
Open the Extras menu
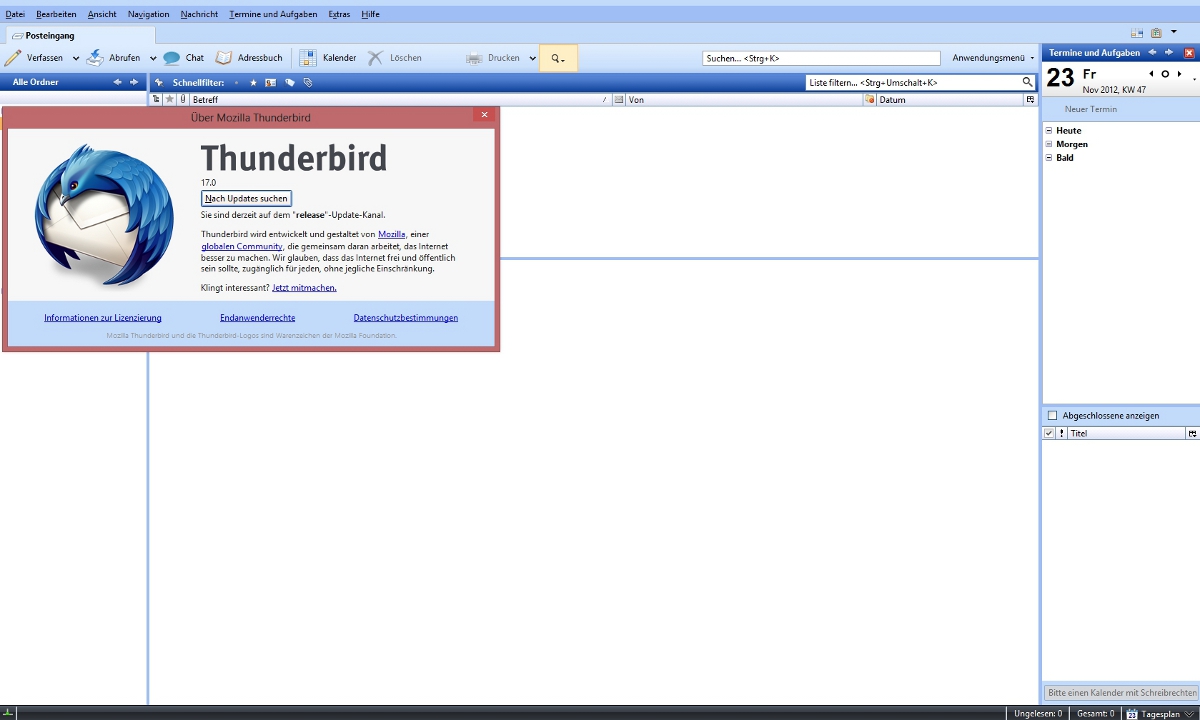coord(340,14)
